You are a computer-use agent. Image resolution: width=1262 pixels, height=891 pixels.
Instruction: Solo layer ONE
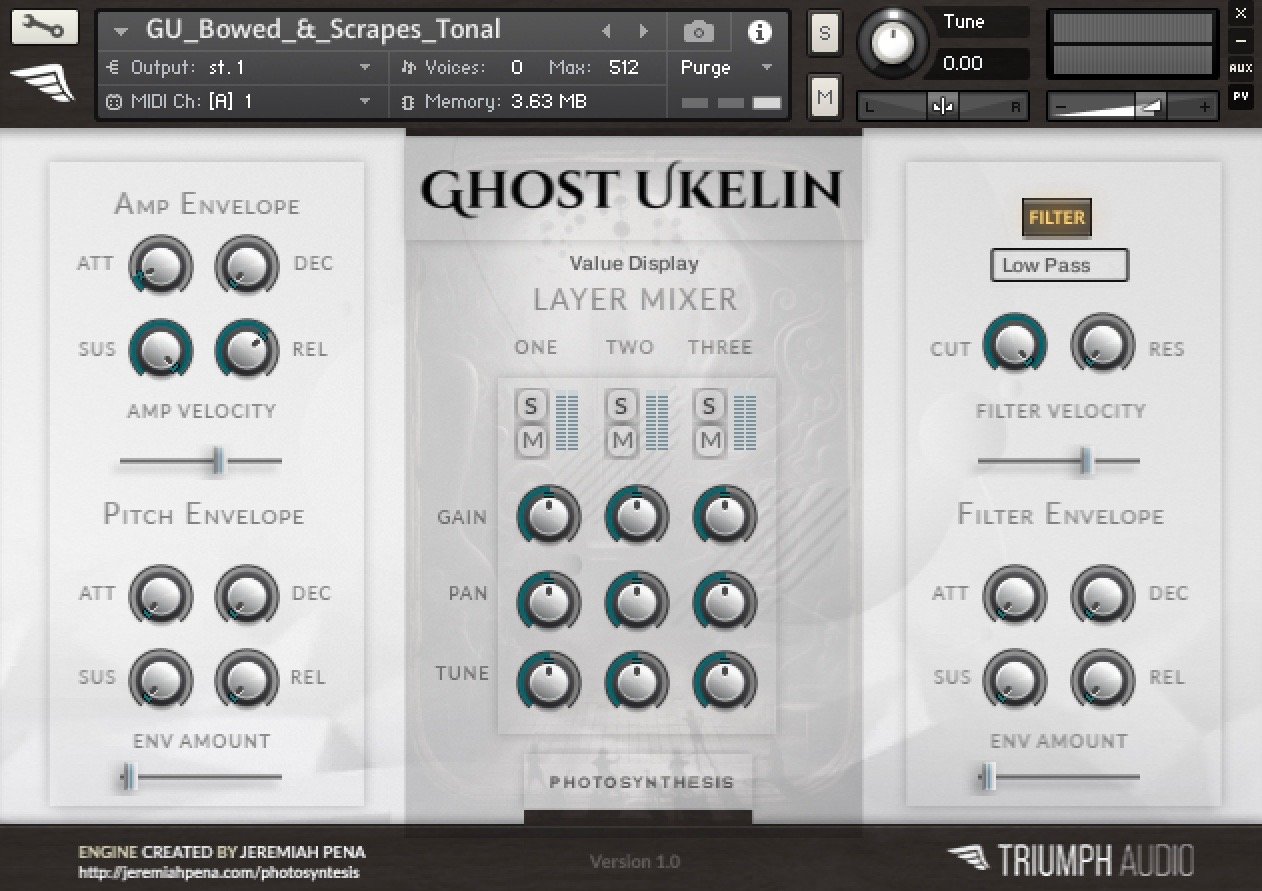point(531,406)
